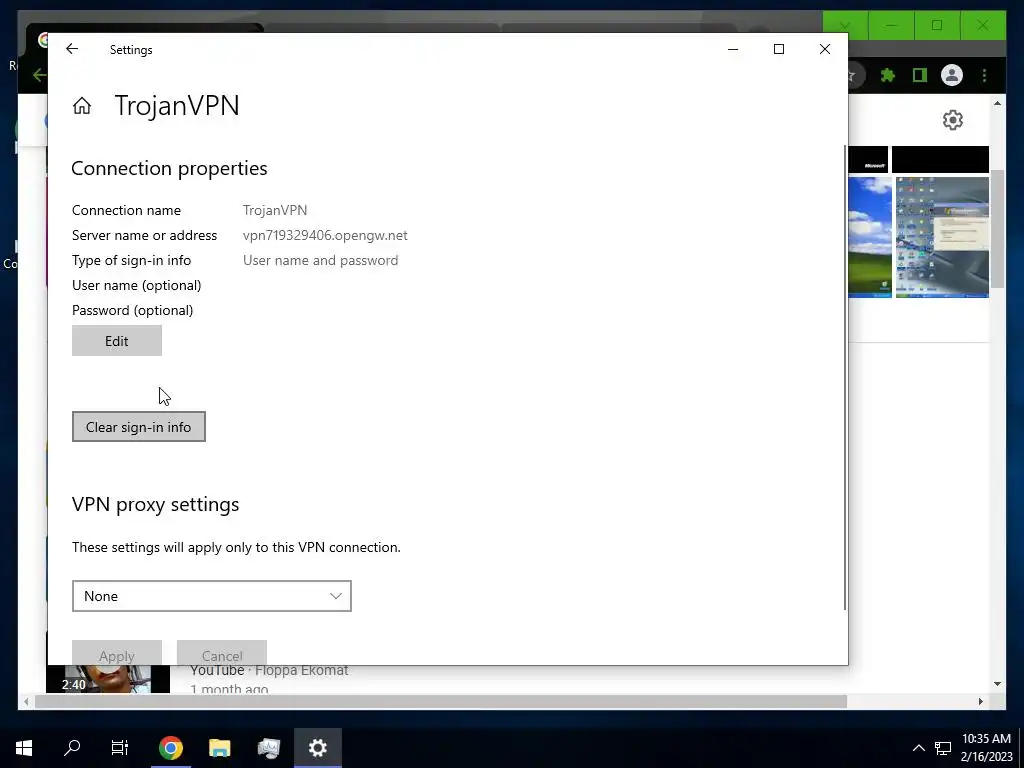Click the horizontal scrollbar left arrow
Viewport: 1024px width, 768px height.
(x=26, y=701)
